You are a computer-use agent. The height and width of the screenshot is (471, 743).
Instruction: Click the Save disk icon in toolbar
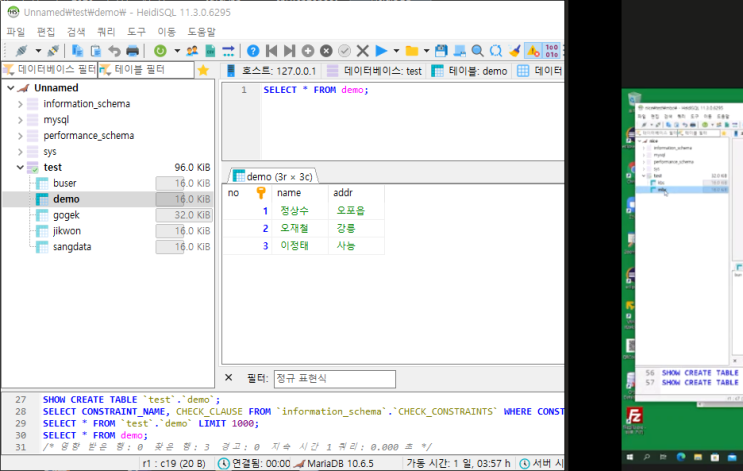(441, 50)
